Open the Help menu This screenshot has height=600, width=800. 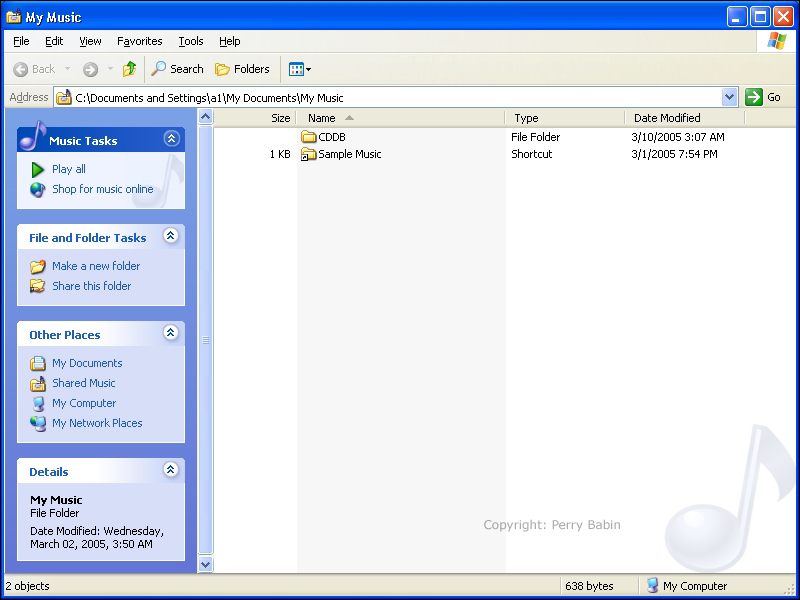(230, 41)
